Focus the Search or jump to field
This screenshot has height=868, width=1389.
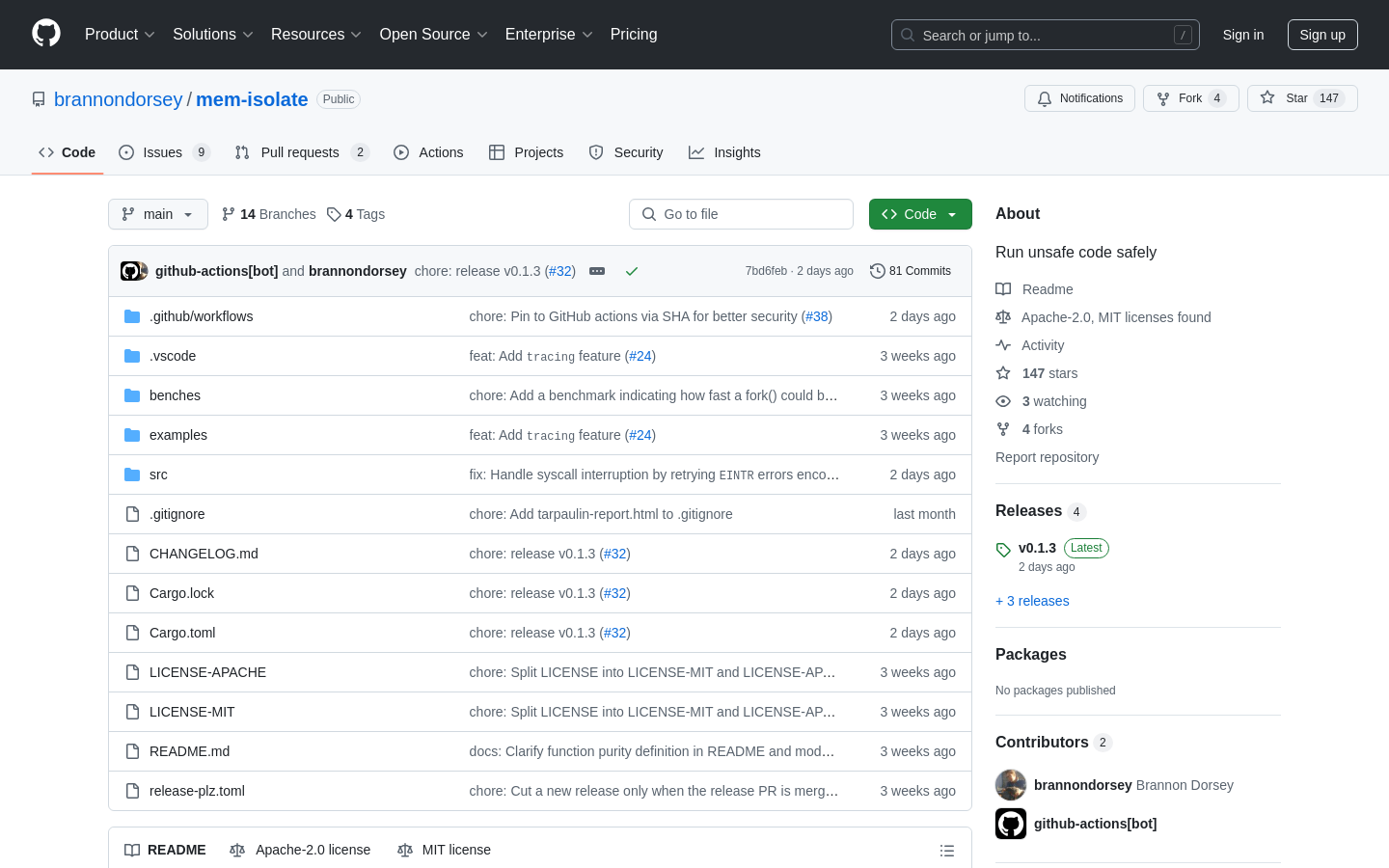pos(1046,35)
